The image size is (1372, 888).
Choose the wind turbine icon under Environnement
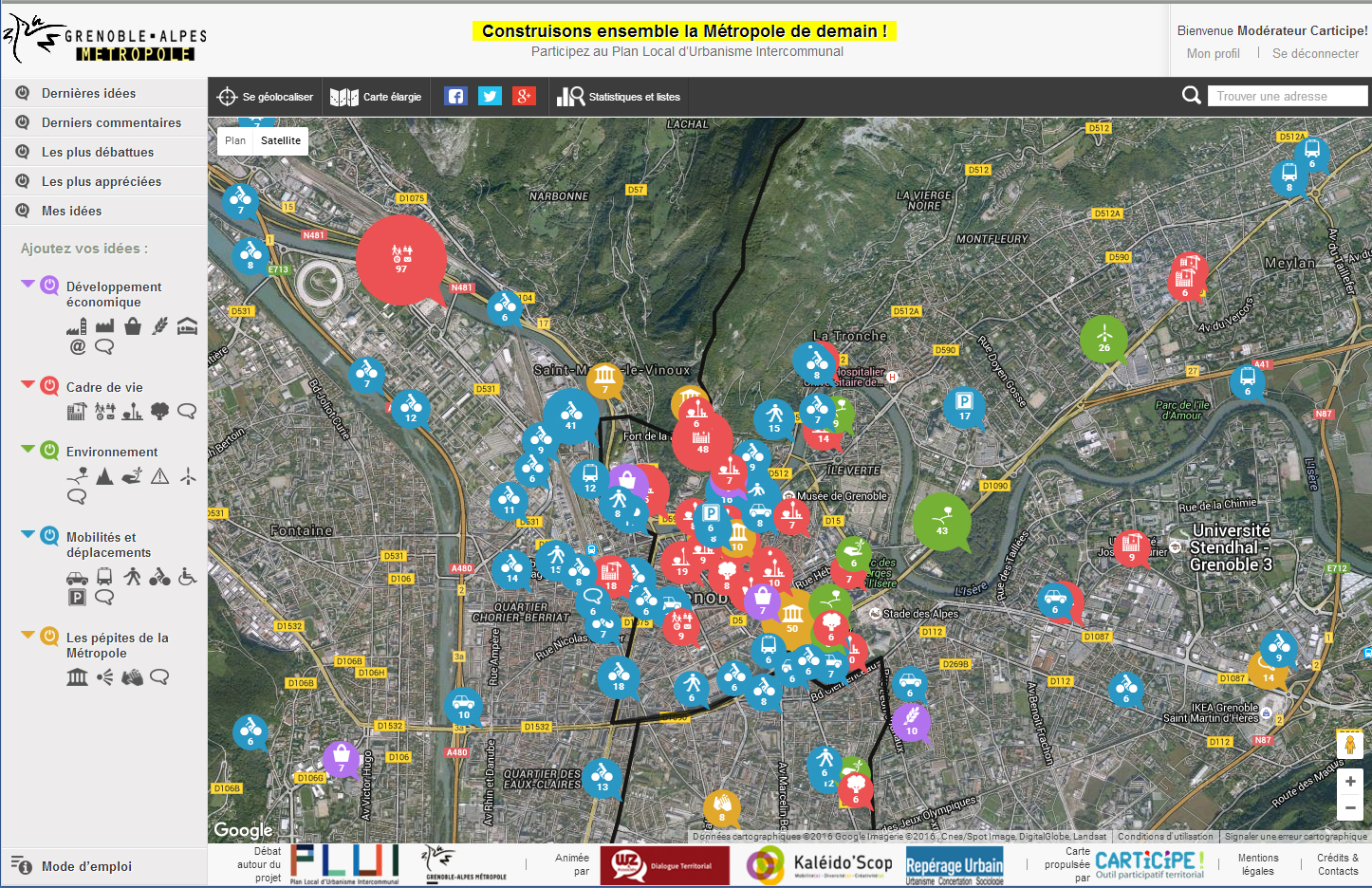[x=188, y=475]
